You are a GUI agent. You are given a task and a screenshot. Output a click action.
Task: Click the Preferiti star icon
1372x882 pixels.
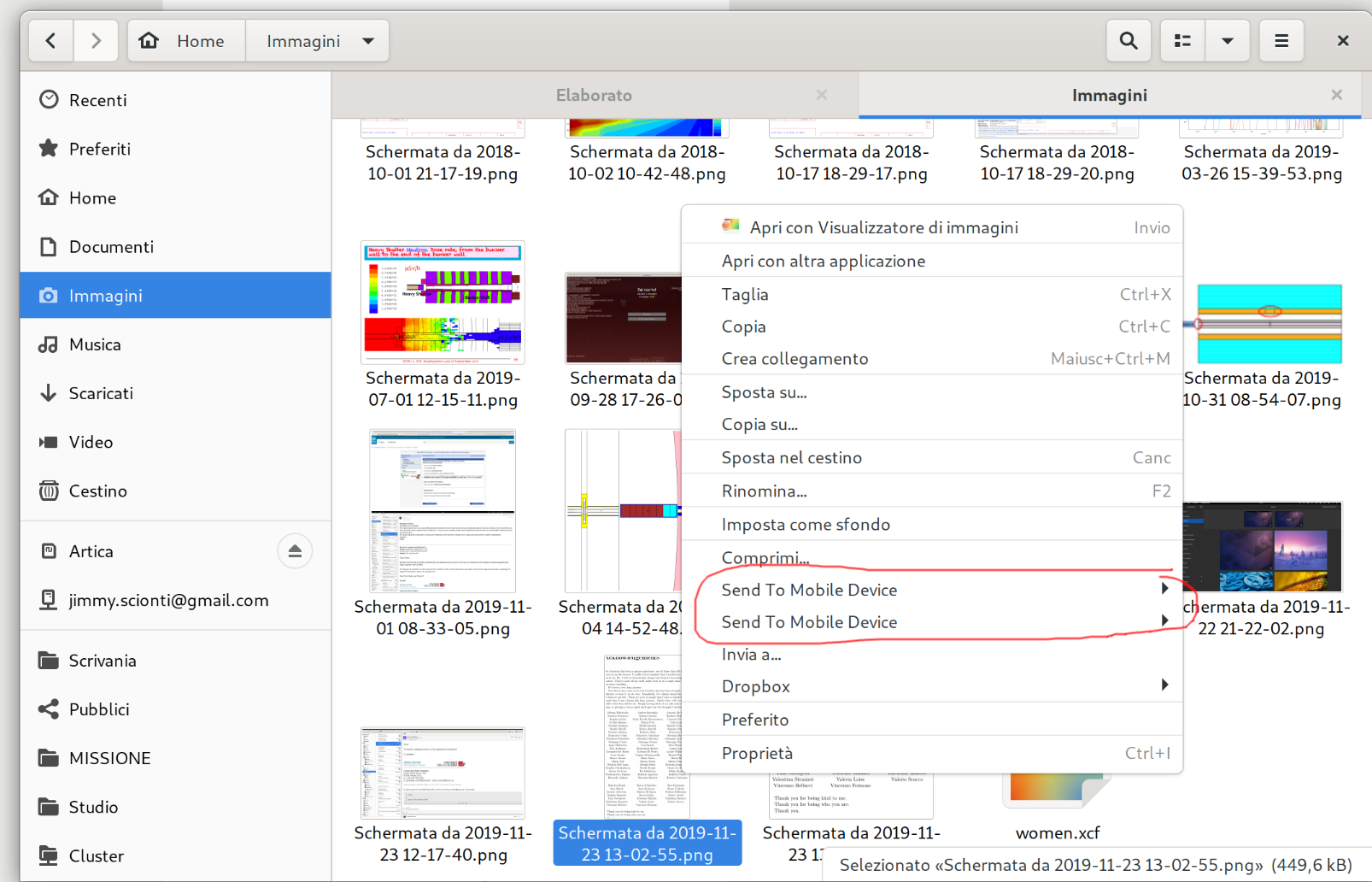50,149
